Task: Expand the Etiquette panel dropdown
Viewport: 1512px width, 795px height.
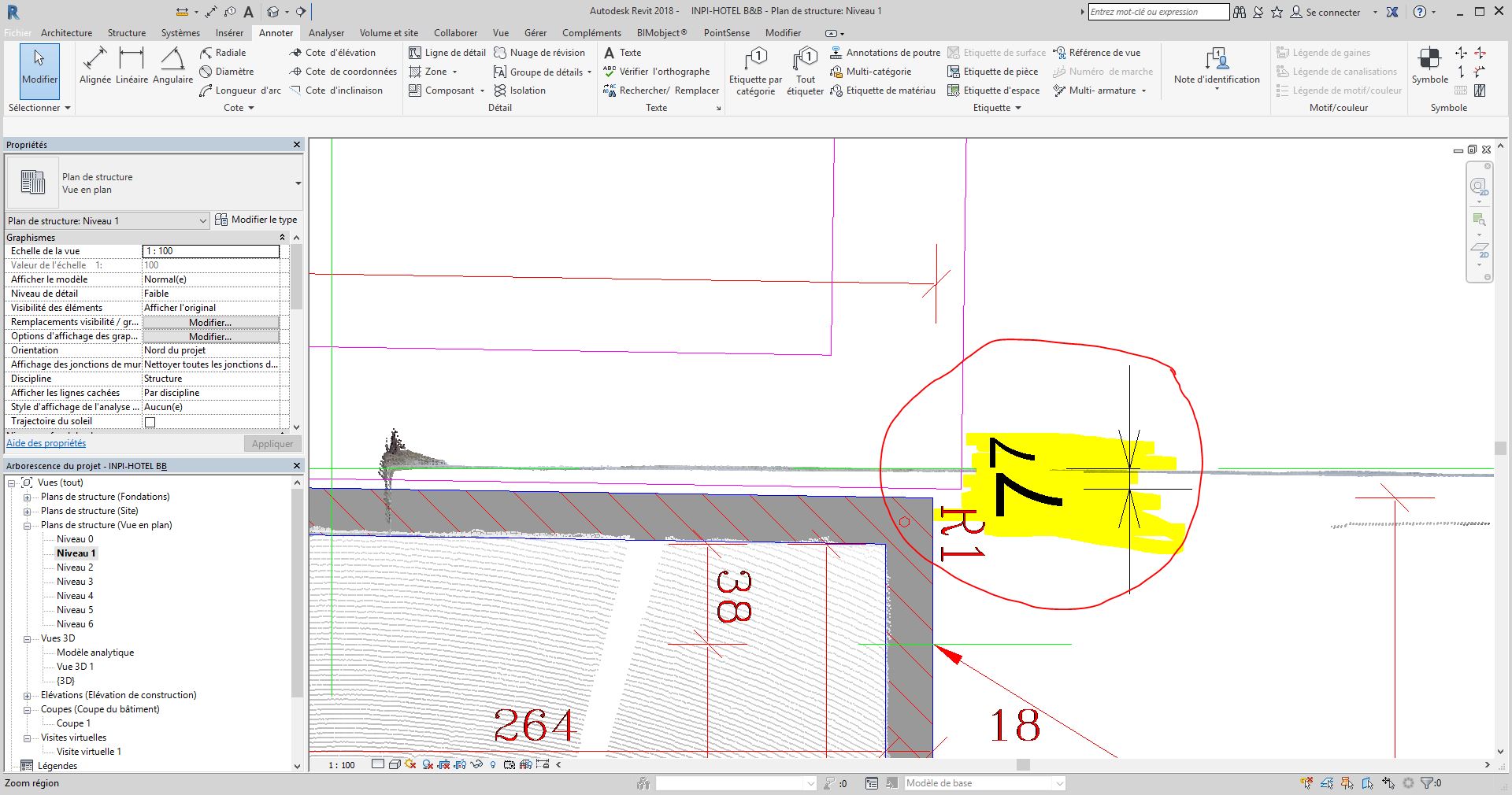Action: click(997, 108)
